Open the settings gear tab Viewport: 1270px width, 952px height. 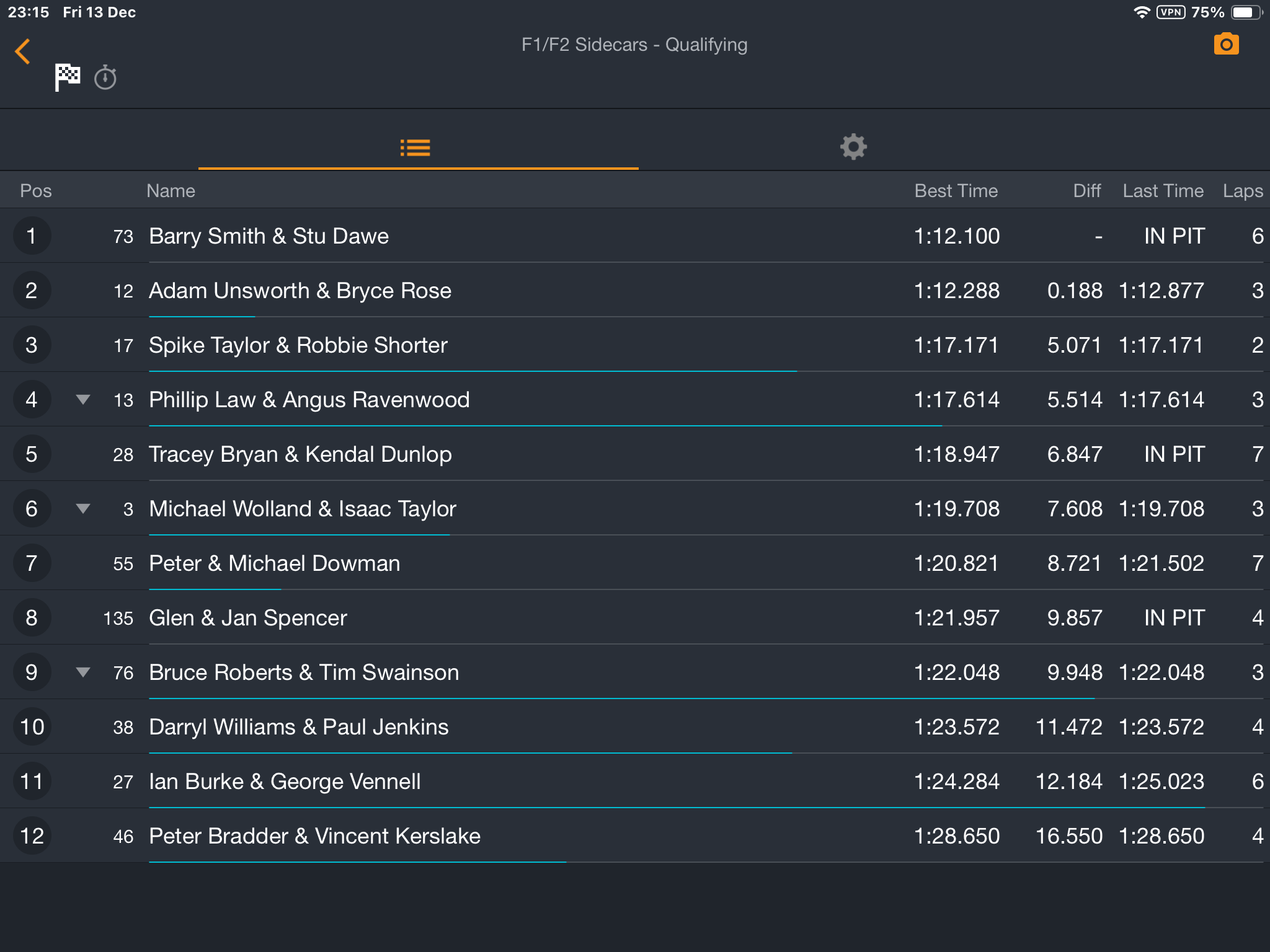[853, 147]
